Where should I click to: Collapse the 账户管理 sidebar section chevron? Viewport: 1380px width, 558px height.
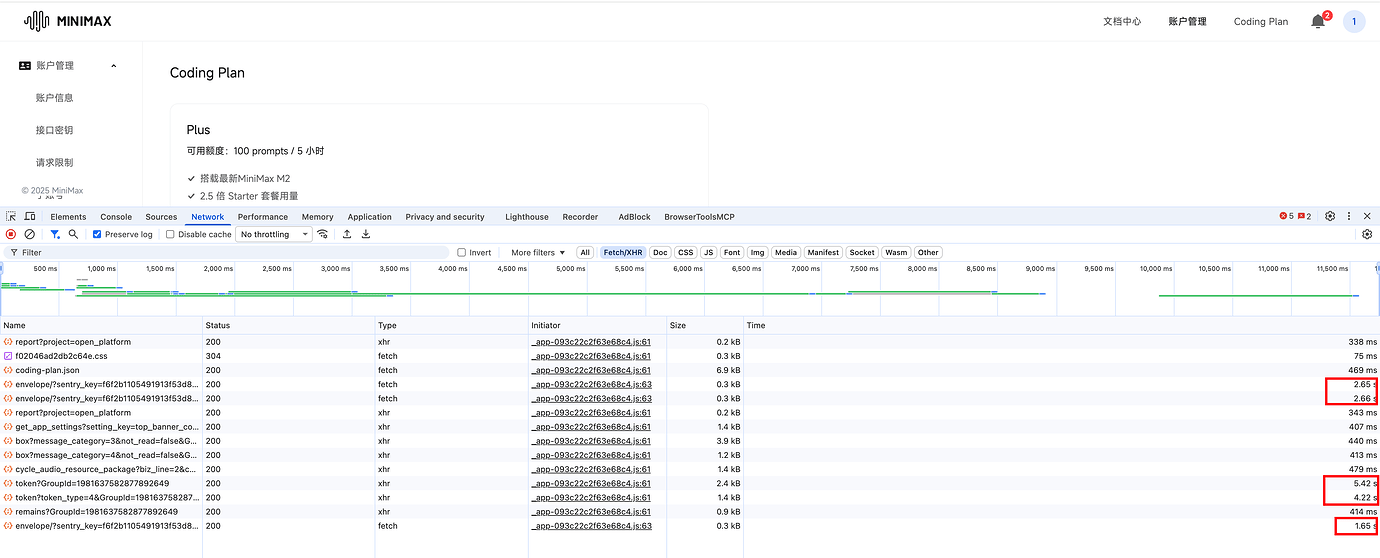click(114, 65)
